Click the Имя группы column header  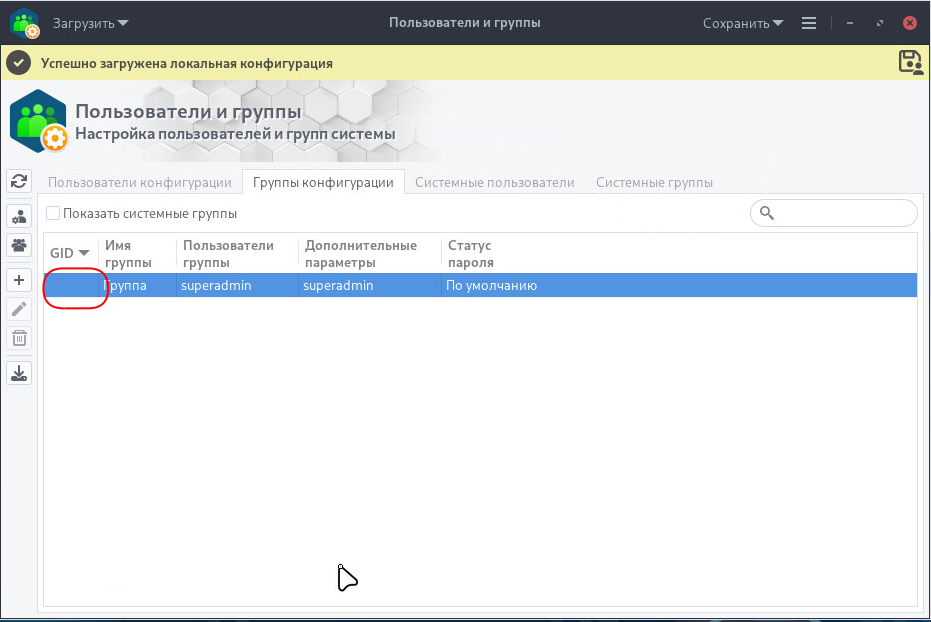[x=137, y=253]
